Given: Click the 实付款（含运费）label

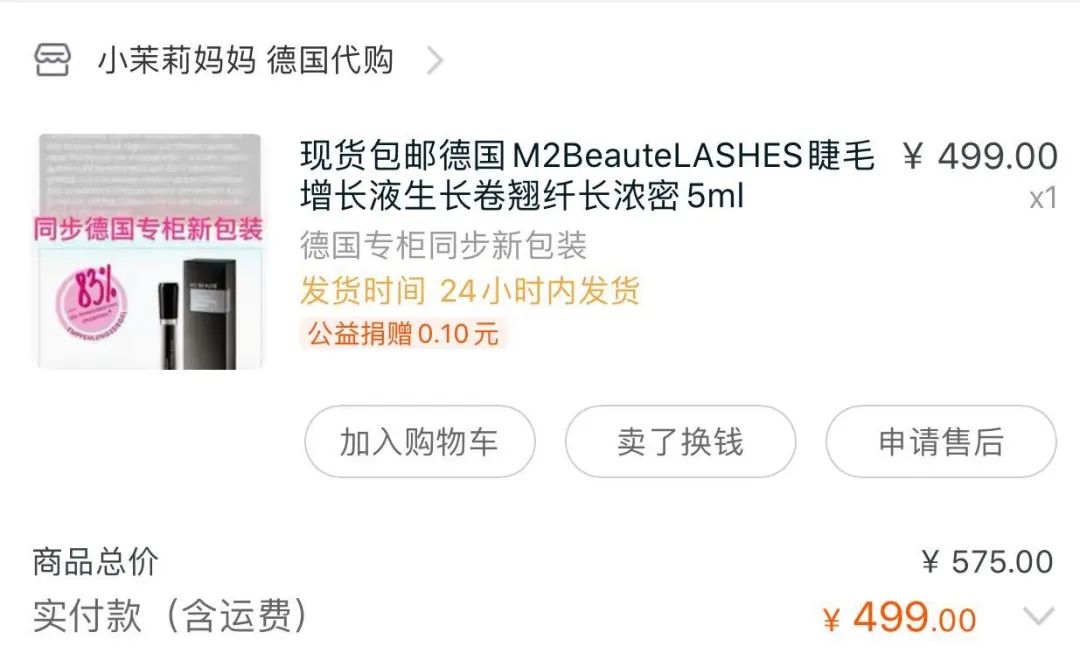Looking at the screenshot, I should coord(170,615).
